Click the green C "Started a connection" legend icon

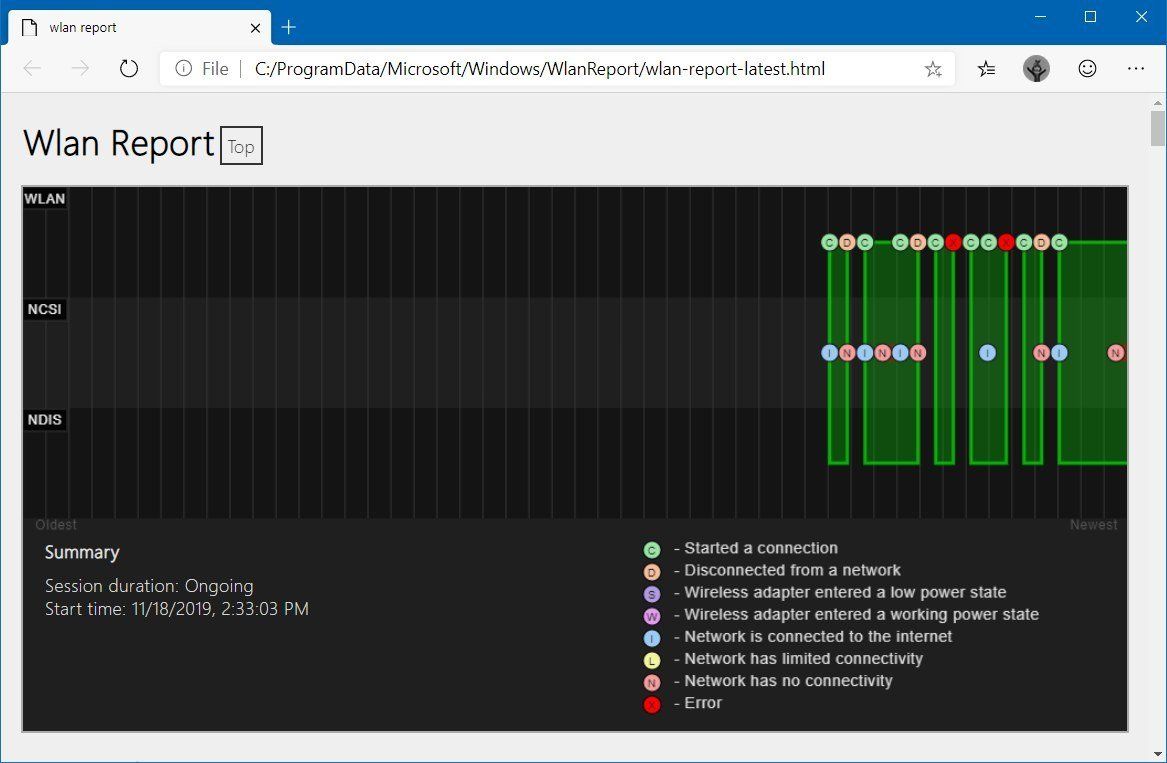652,549
